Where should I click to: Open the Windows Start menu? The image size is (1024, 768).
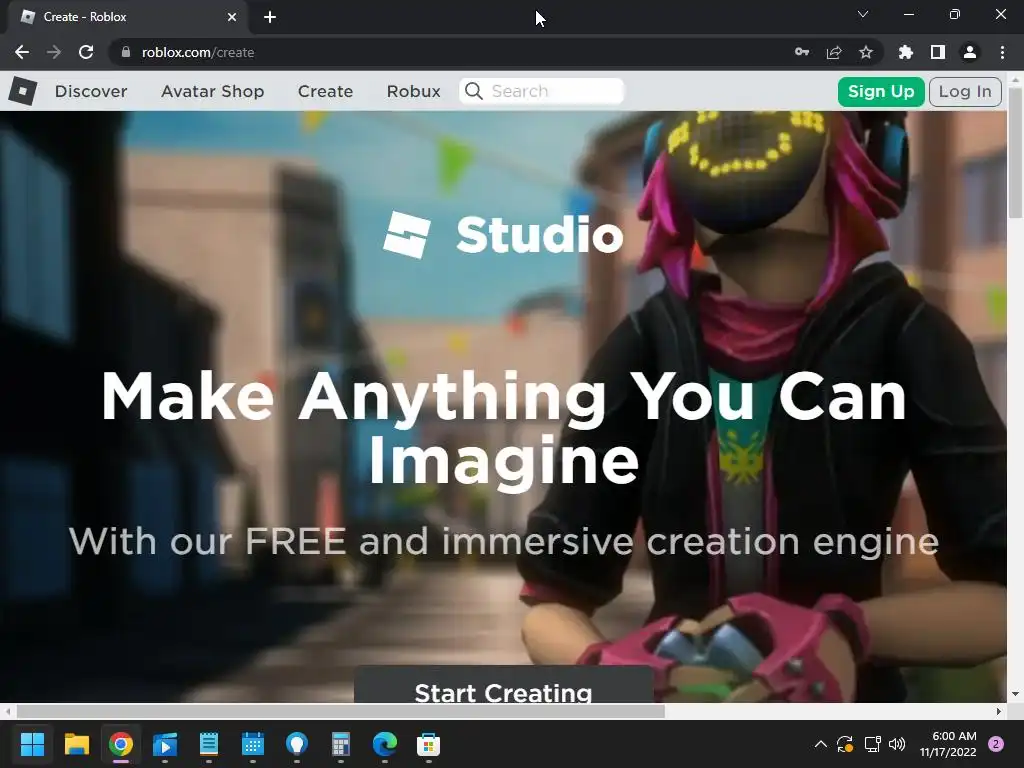[32, 744]
